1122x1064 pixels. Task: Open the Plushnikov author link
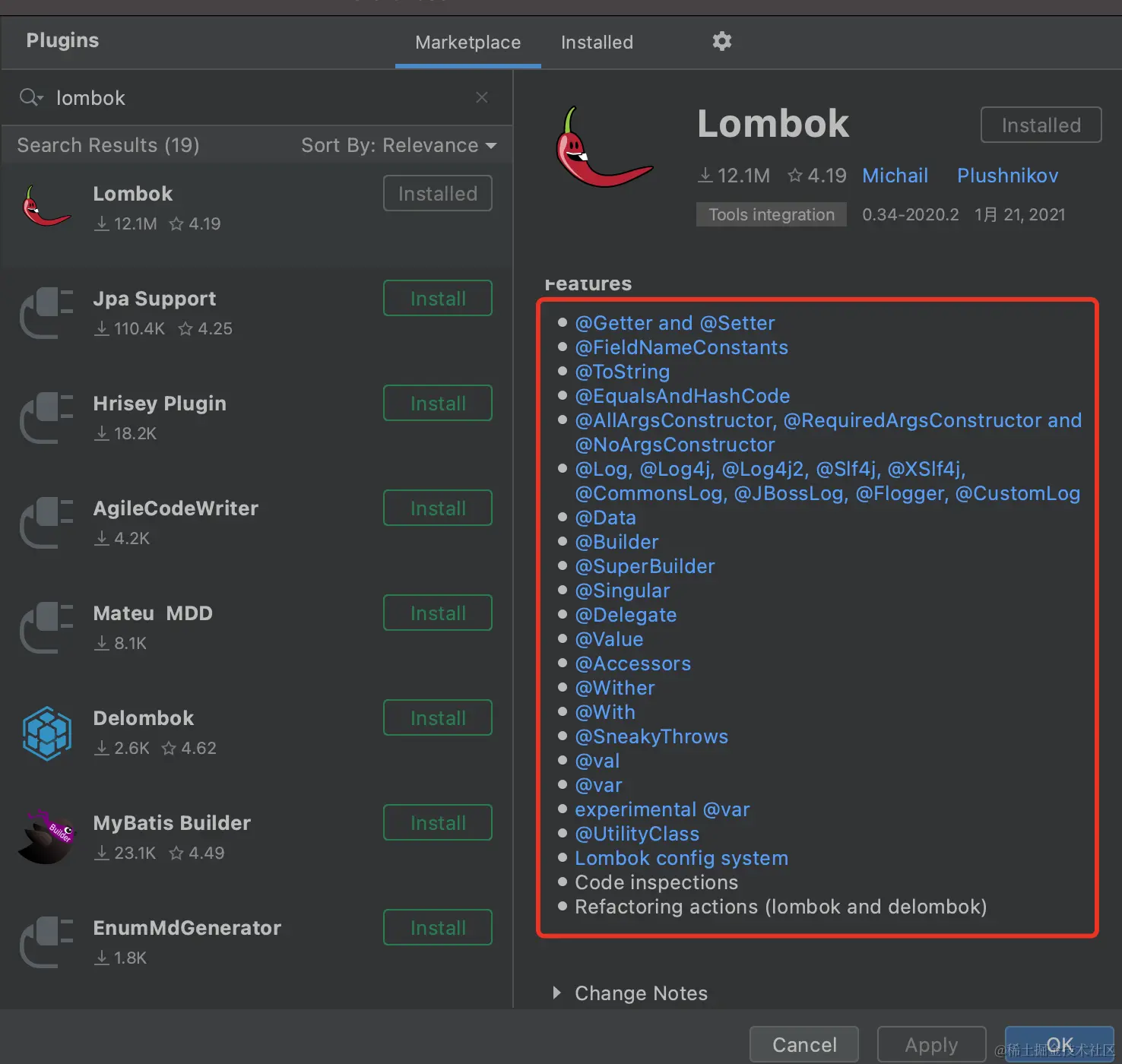[1007, 175]
